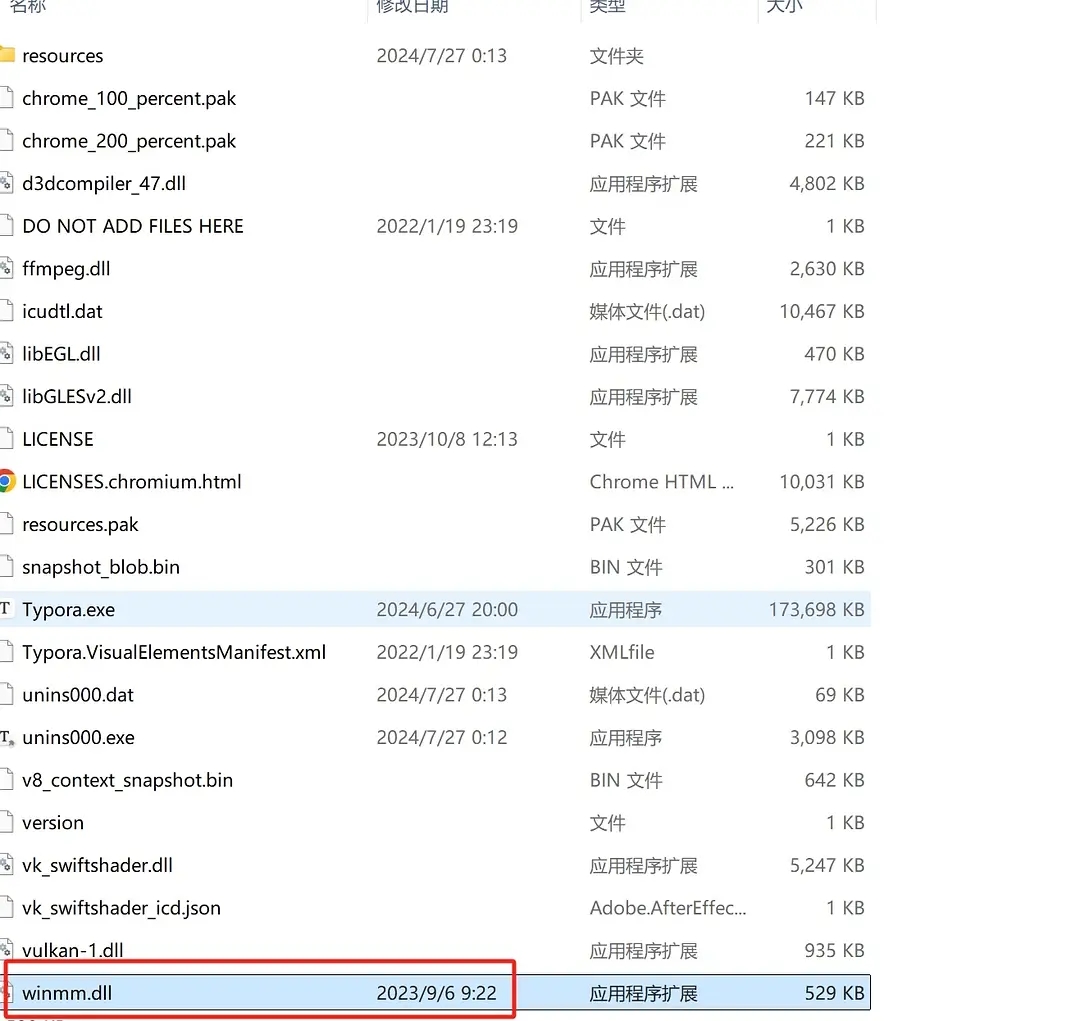Sort by the size column header
Viewport: 1080px width, 1021px height.
[784, 6]
